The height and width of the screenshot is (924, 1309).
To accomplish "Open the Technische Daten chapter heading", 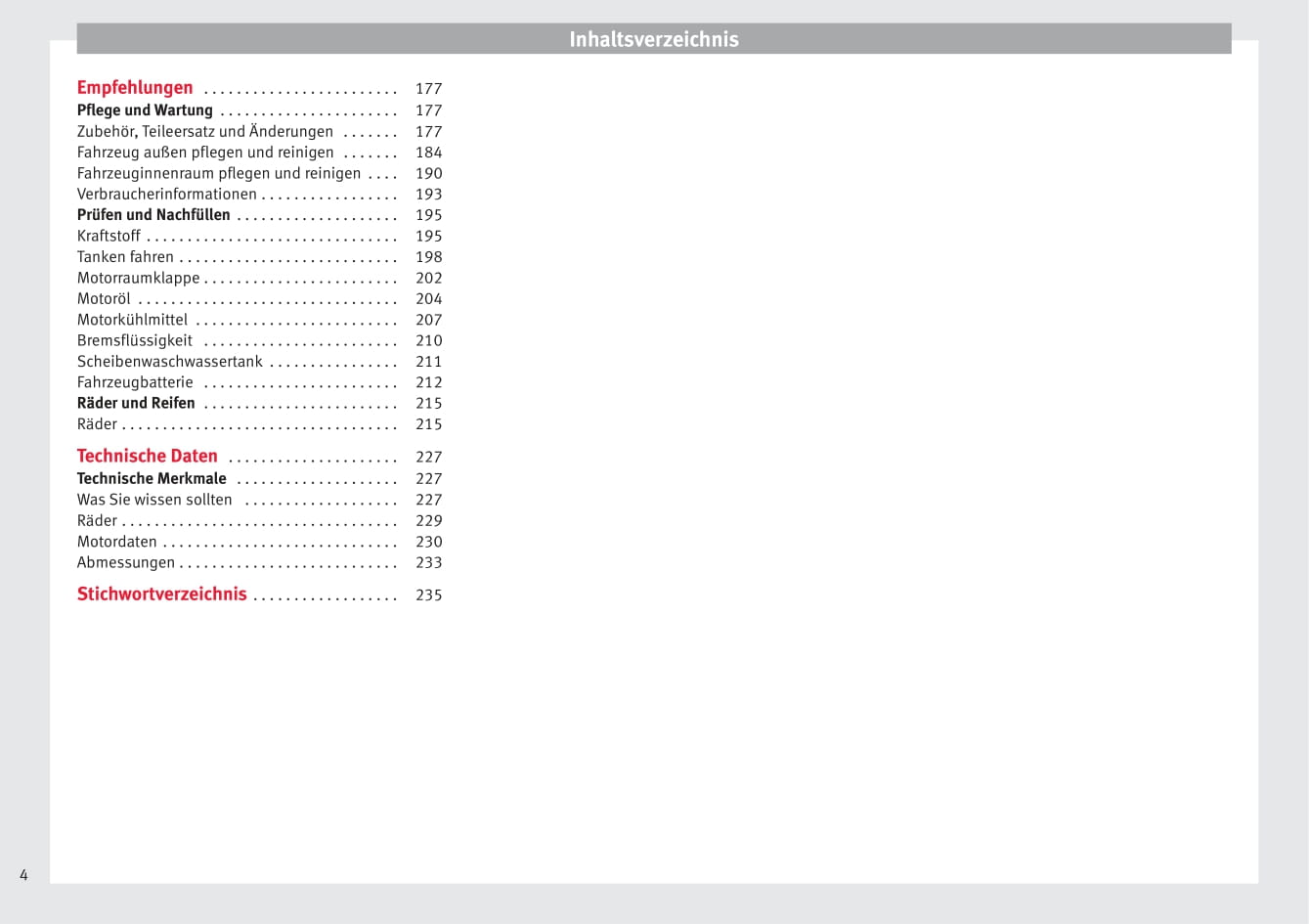I will click(x=147, y=457).
